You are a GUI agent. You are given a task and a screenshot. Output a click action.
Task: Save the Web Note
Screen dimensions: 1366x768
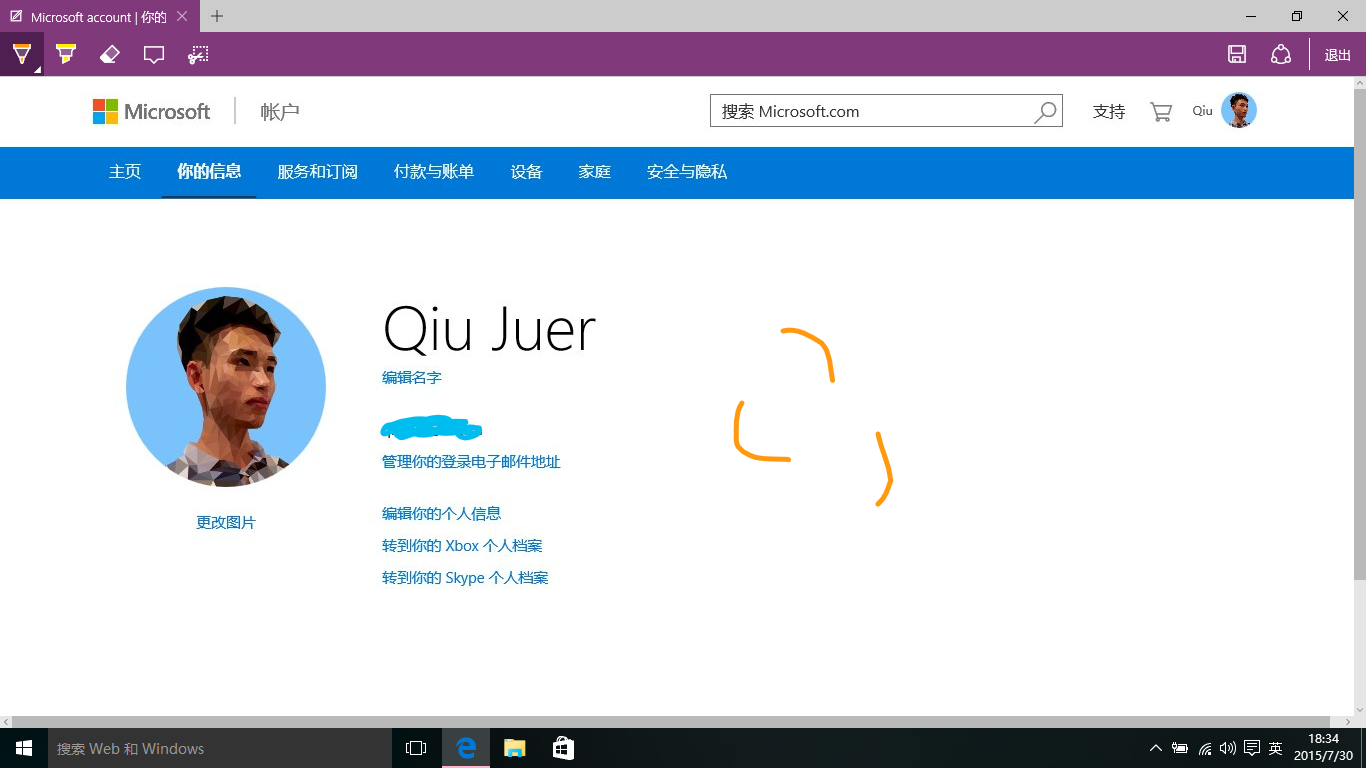coord(1236,54)
